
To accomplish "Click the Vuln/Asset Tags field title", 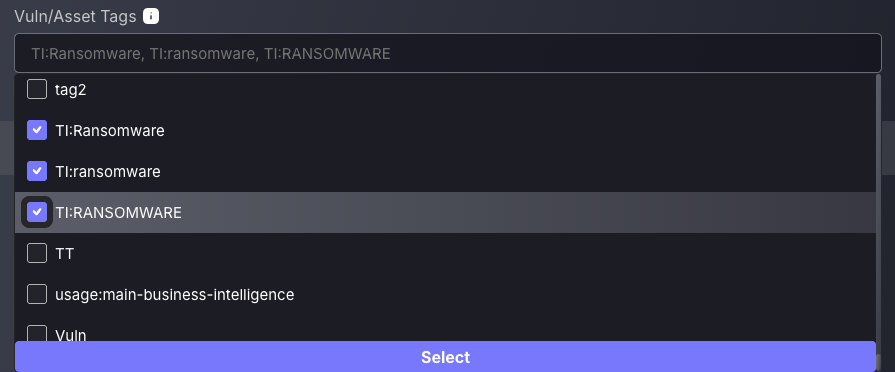I will pyautogui.click(x=75, y=17).
